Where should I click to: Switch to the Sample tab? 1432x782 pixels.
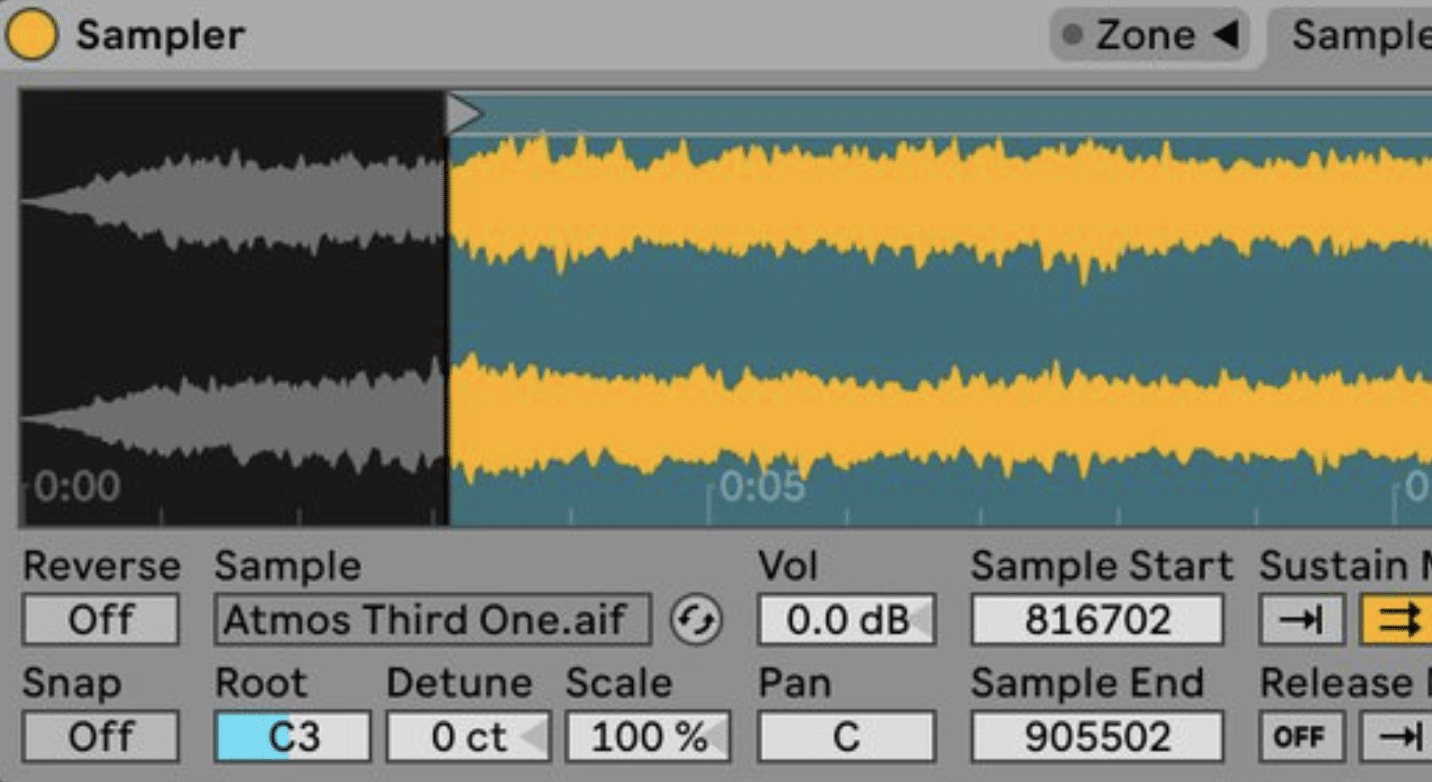tap(1361, 36)
